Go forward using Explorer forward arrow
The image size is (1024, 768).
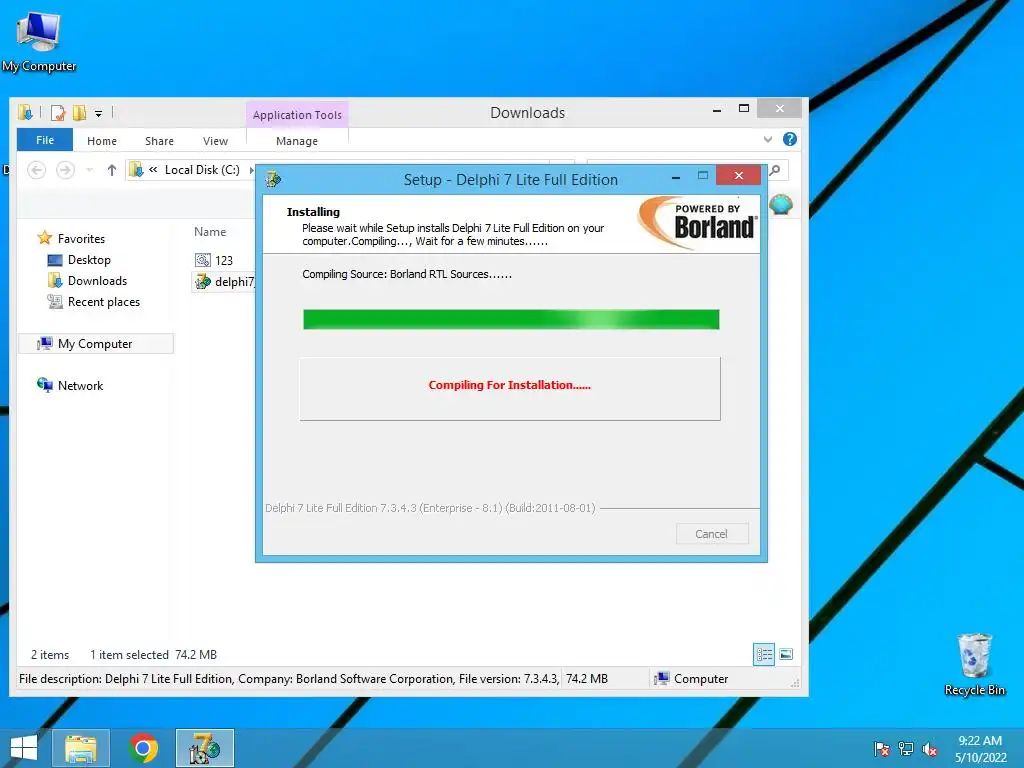pos(65,170)
